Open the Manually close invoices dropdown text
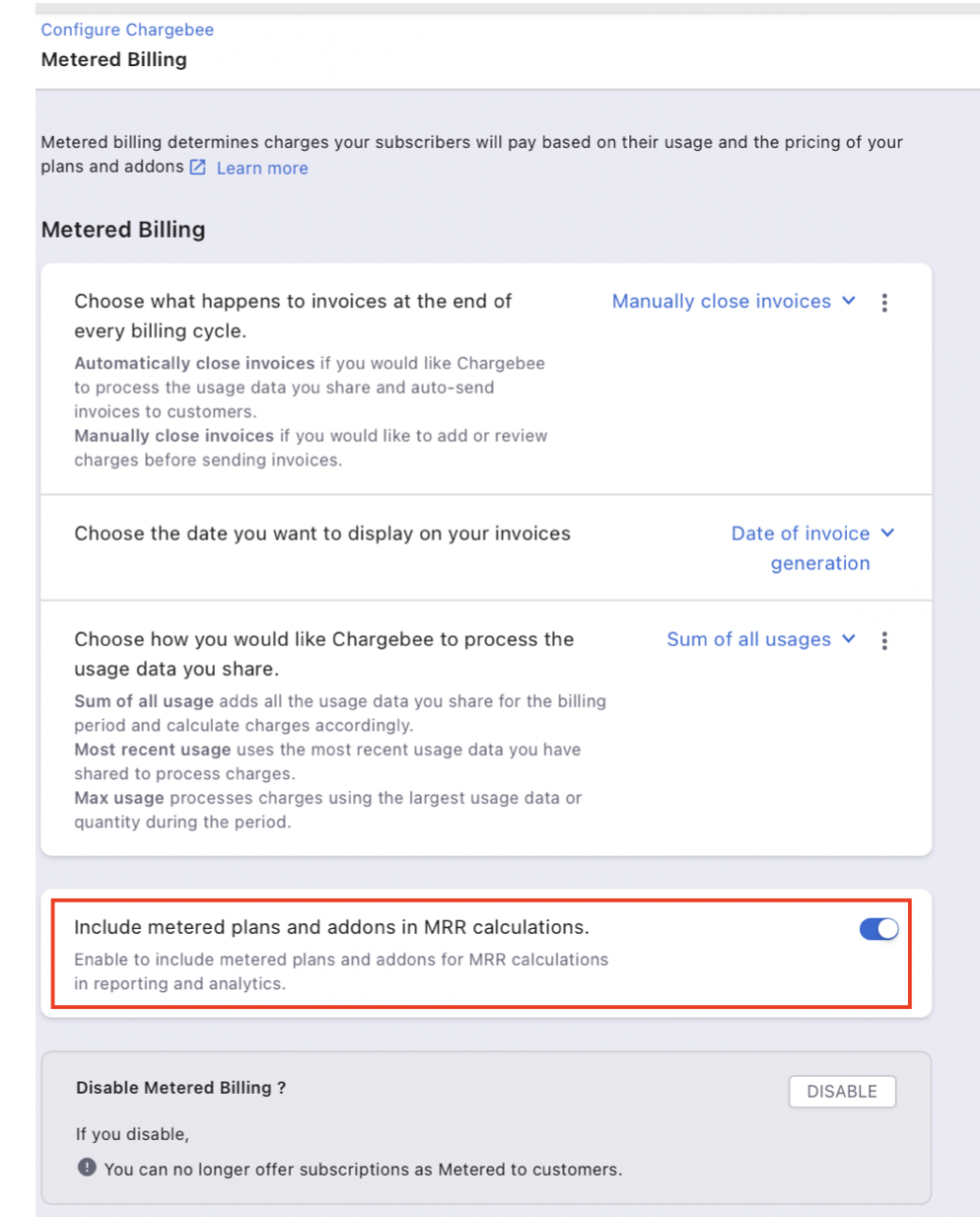 point(721,302)
